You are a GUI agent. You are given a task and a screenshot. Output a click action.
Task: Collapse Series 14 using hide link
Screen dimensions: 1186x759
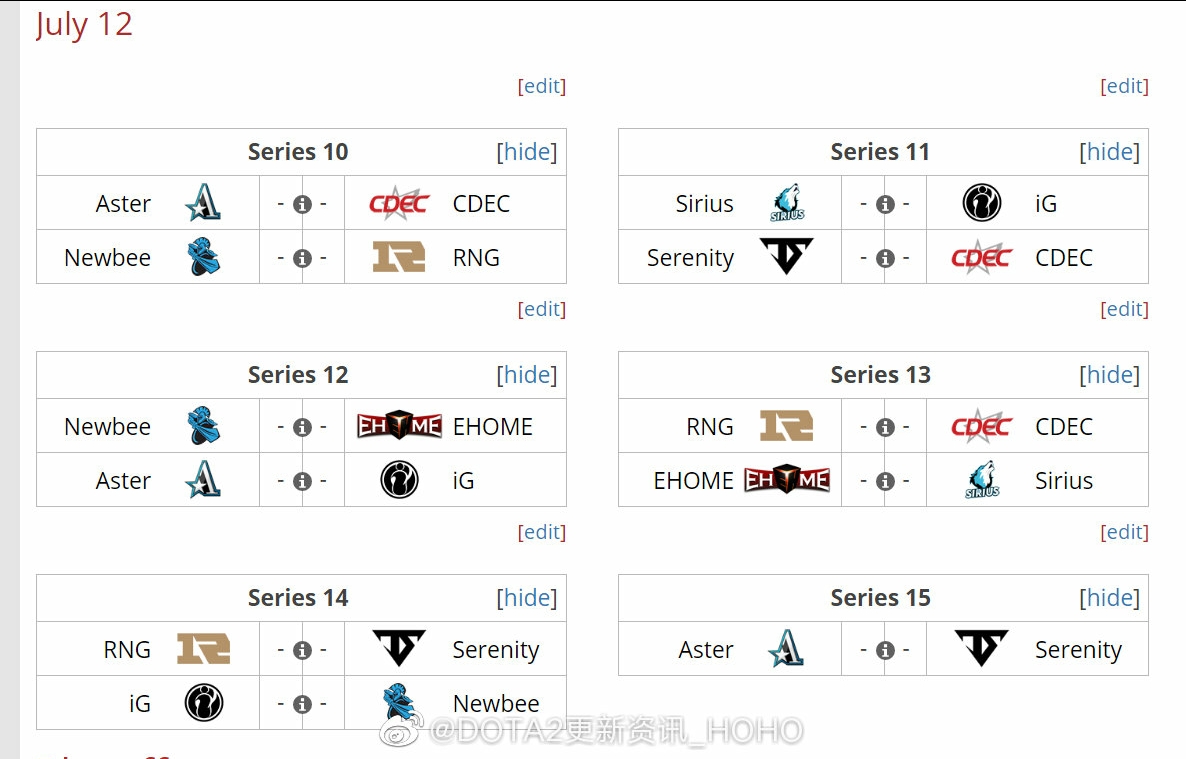tap(526, 598)
